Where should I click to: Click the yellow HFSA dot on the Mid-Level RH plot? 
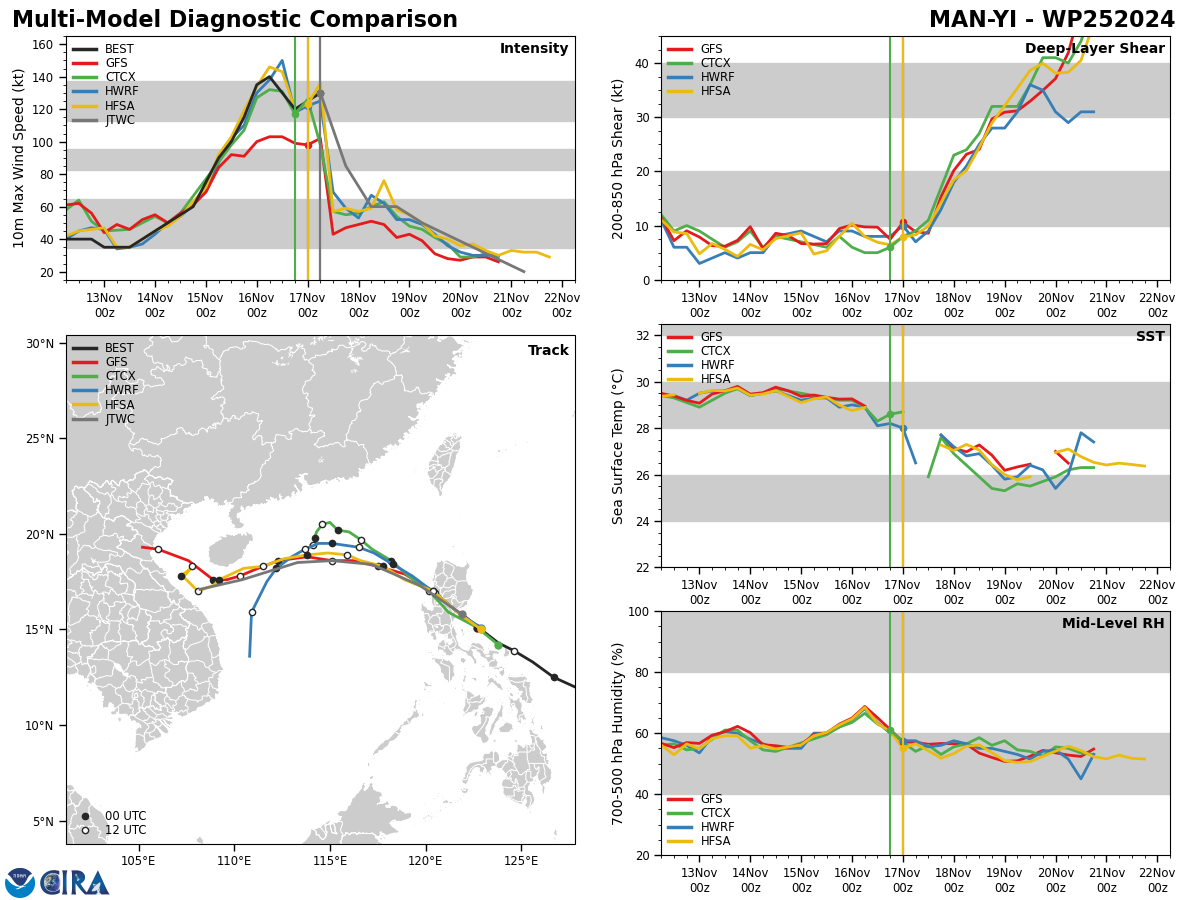[x=903, y=747]
